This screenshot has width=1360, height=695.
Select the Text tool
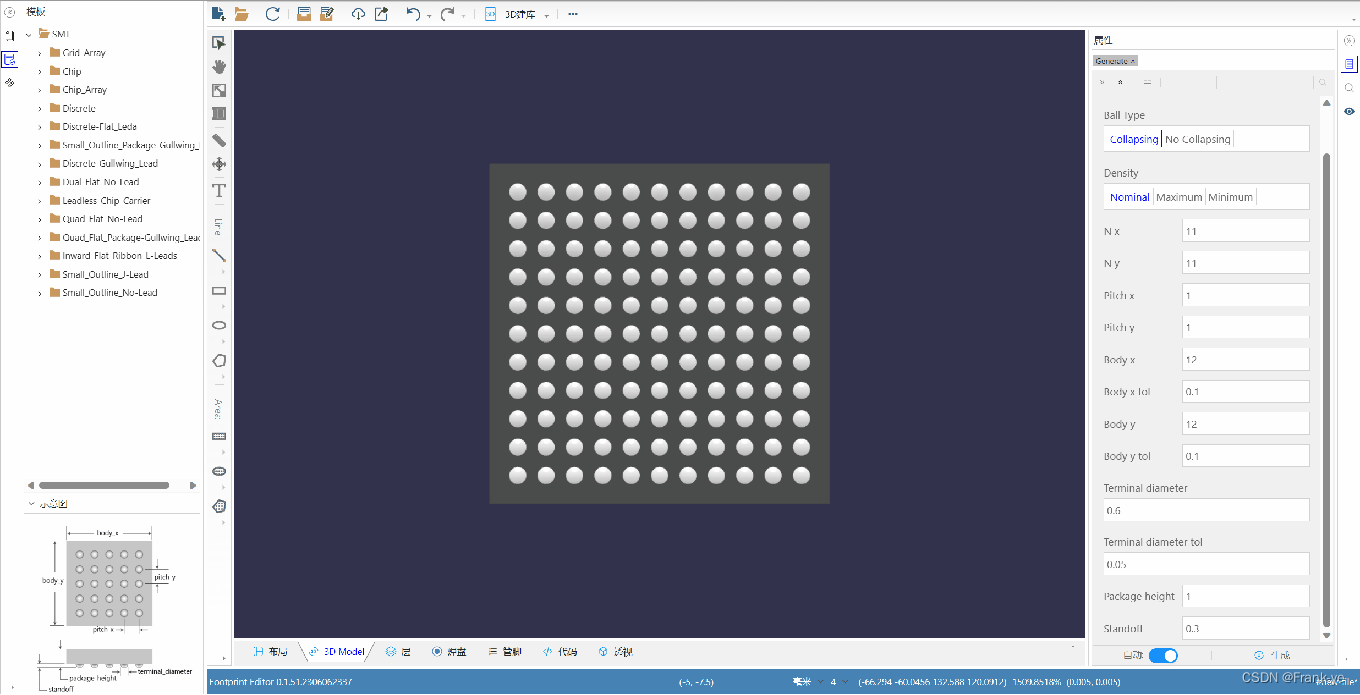(219, 190)
